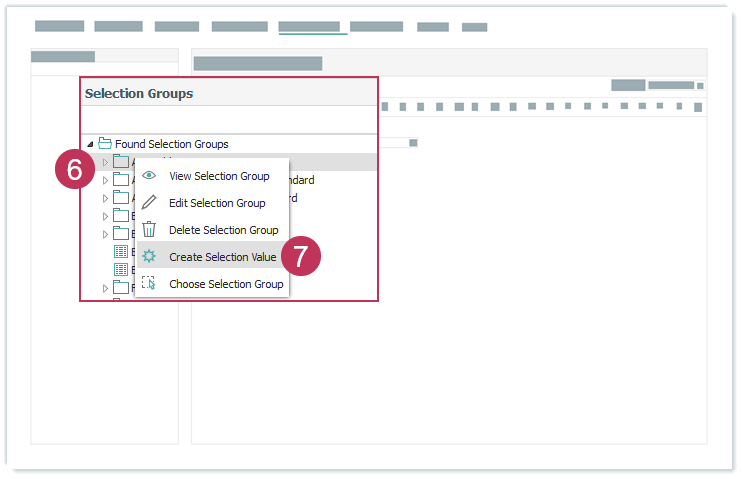
Task: Click the dashed cursor icon for Choose Selection Group
Action: coord(149,284)
